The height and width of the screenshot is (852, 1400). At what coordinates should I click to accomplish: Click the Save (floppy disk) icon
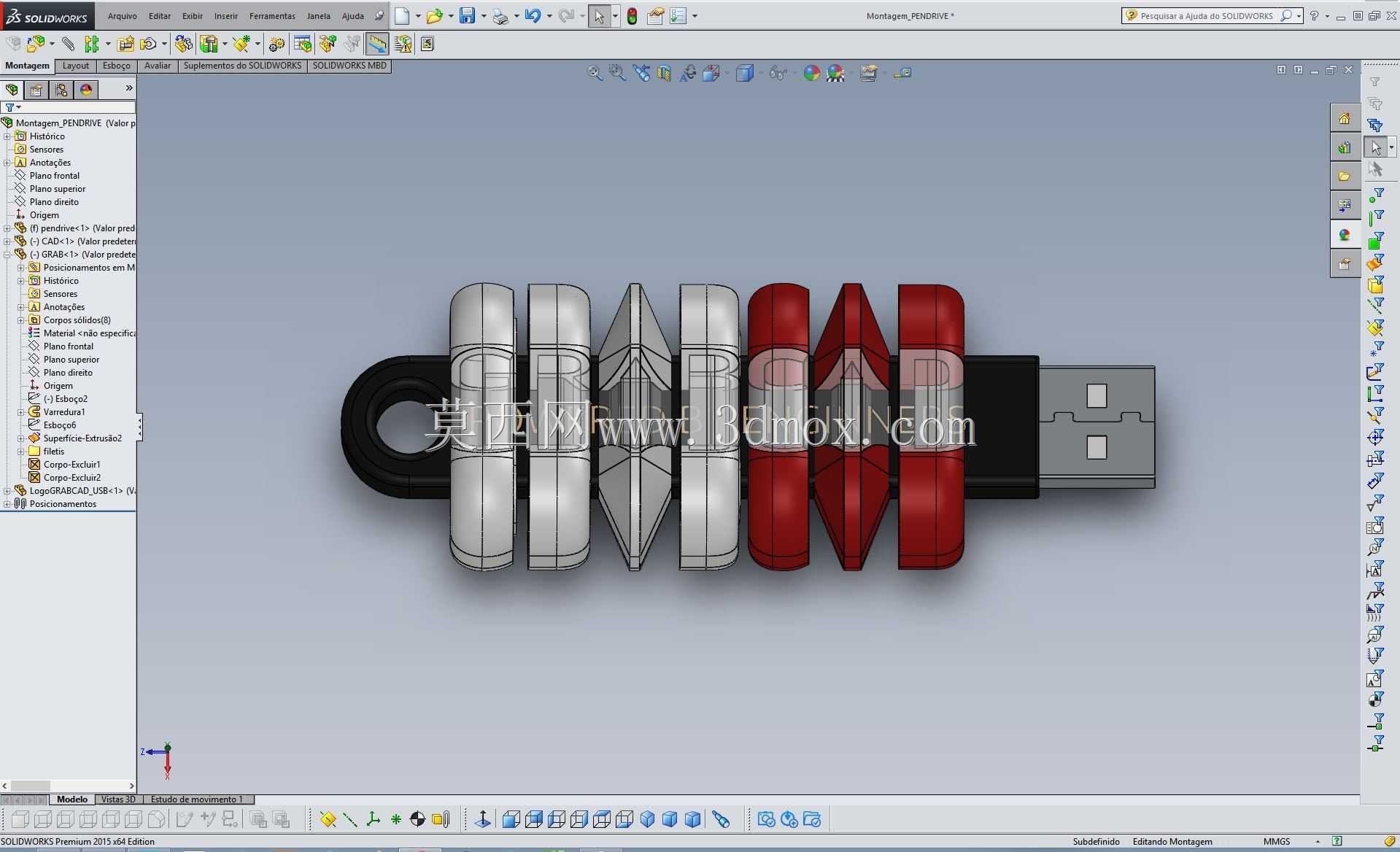pyautogui.click(x=468, y=16)
